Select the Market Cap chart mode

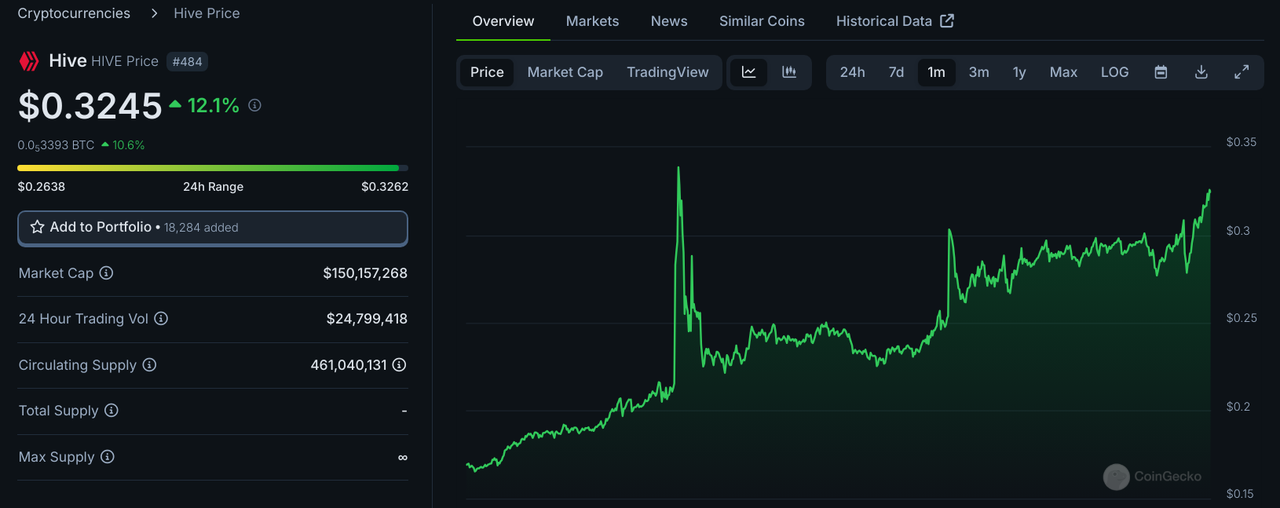click(565, 72)
